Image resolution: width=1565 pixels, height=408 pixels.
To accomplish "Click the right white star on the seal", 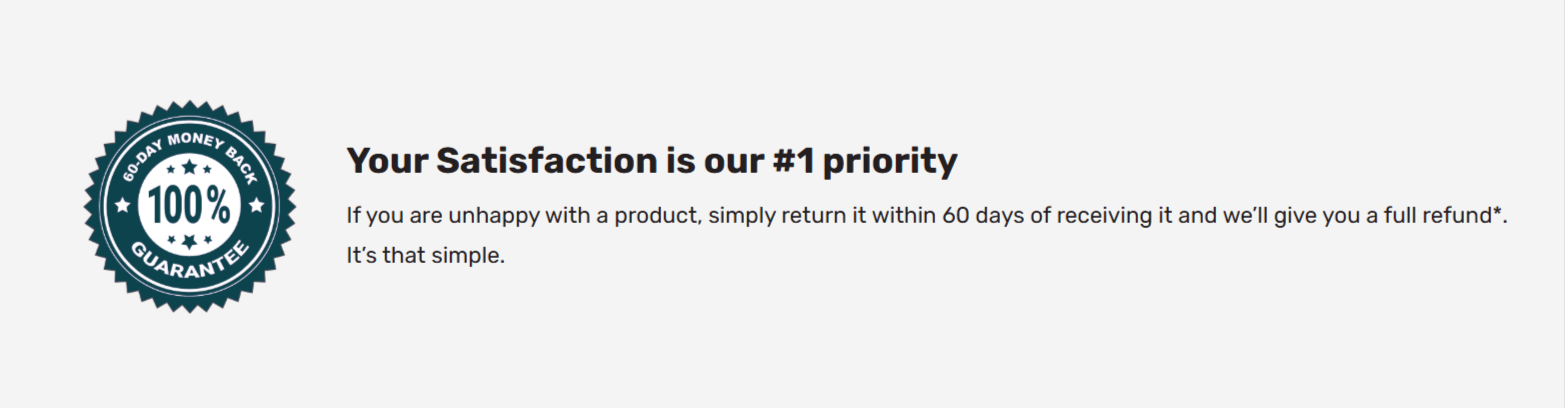I will tap(256, 205).
